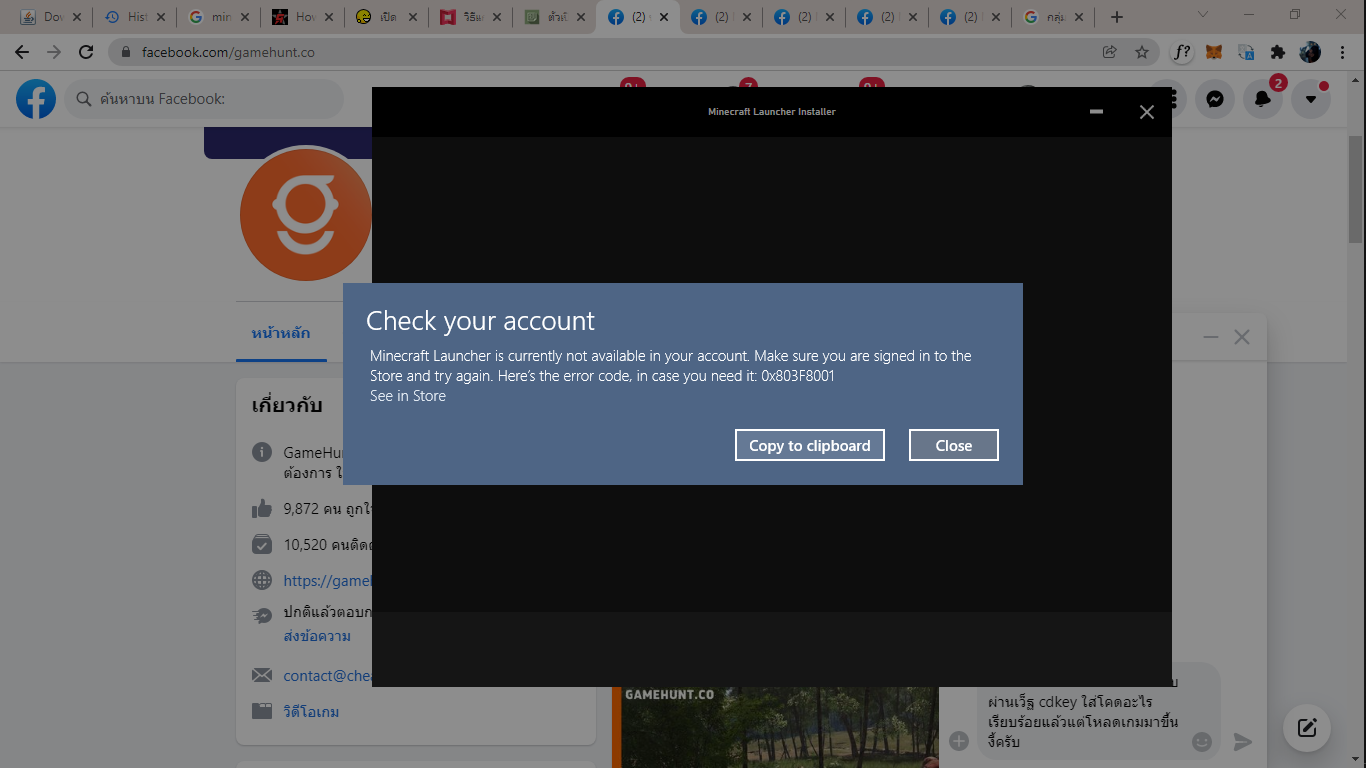Close the active Facebook tab
Image resolution: width=1366 pixels, height=768 pixels.
[664, 17]
